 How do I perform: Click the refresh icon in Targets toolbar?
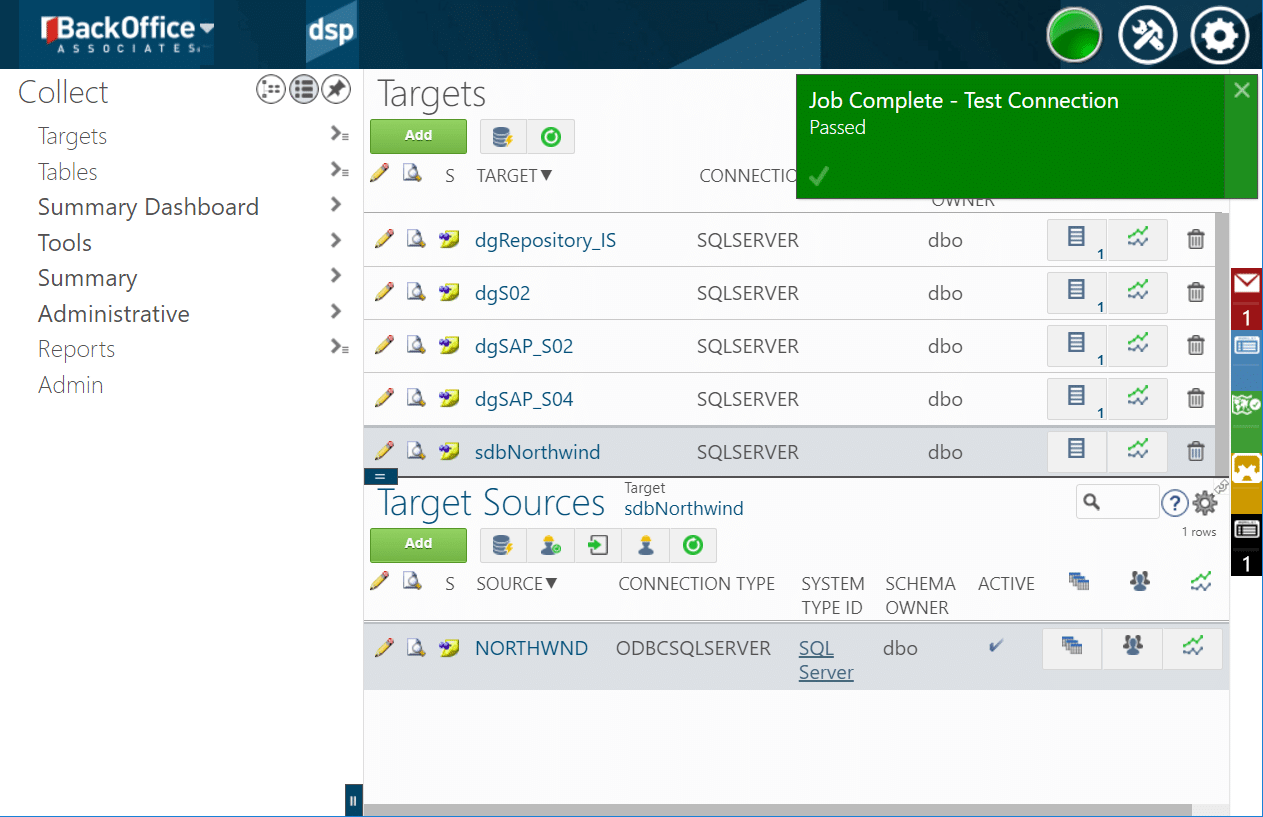[x=551, y=137]
